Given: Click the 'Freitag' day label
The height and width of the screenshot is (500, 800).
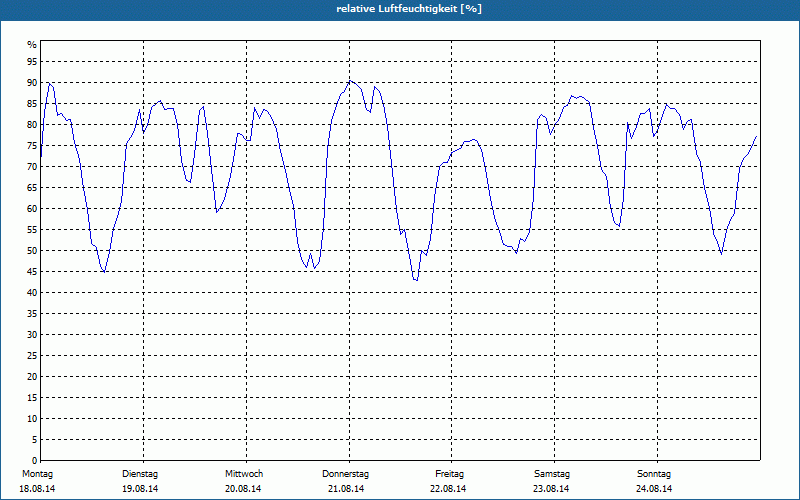Looking at the screenshot, I should click(x=449, y=474).
